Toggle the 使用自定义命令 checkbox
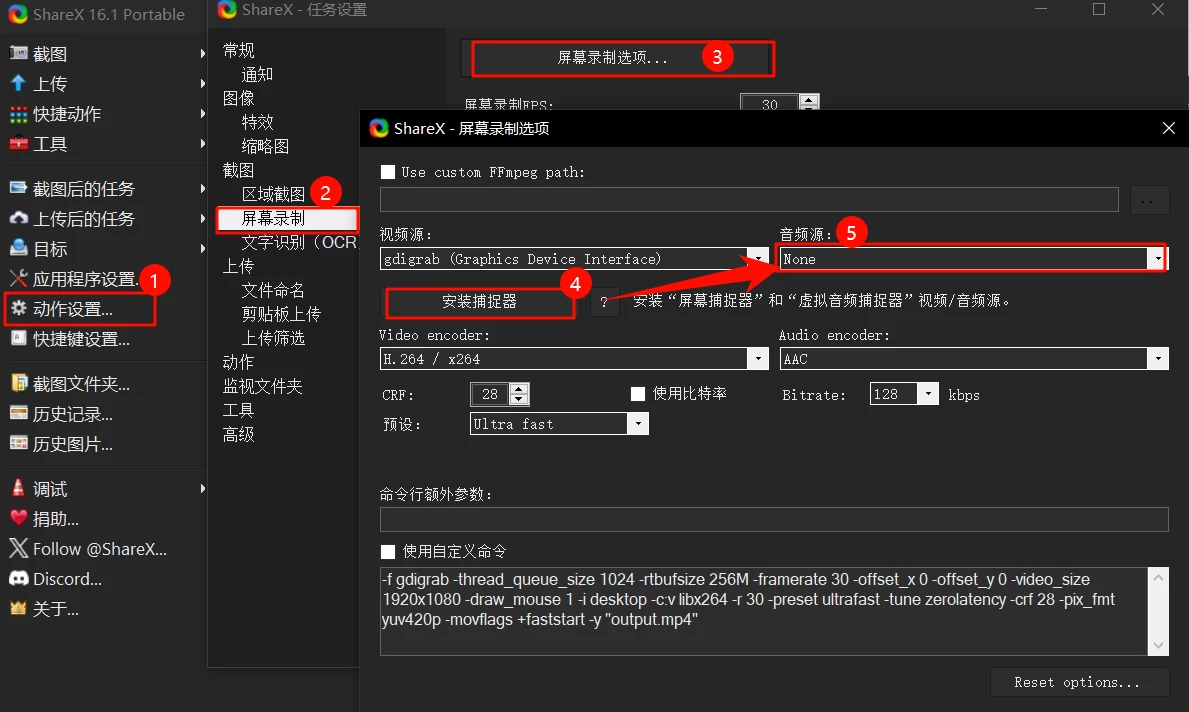 [387, 551]
